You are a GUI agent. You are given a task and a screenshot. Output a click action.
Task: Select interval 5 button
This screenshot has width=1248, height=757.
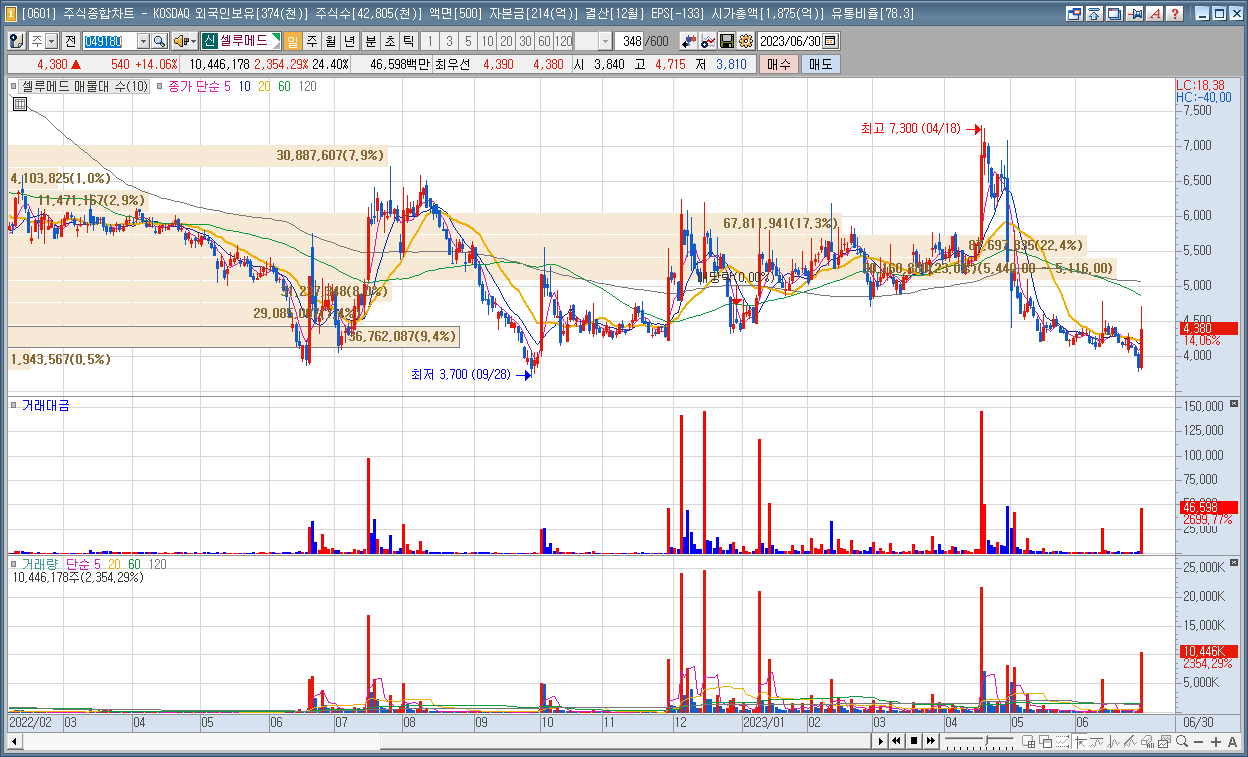(468, 41)
